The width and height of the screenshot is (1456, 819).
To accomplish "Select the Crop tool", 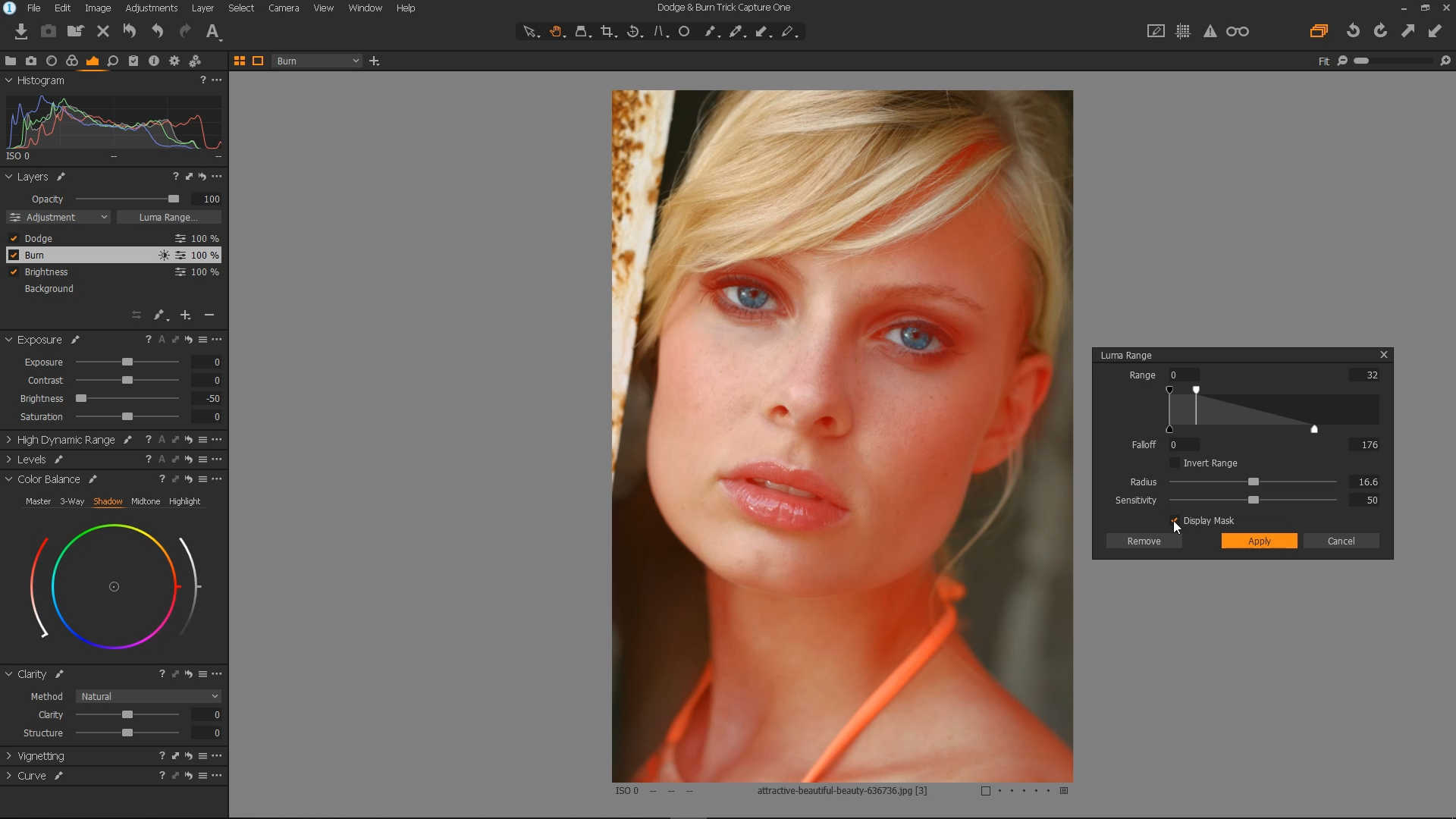I will coord(607,32).
